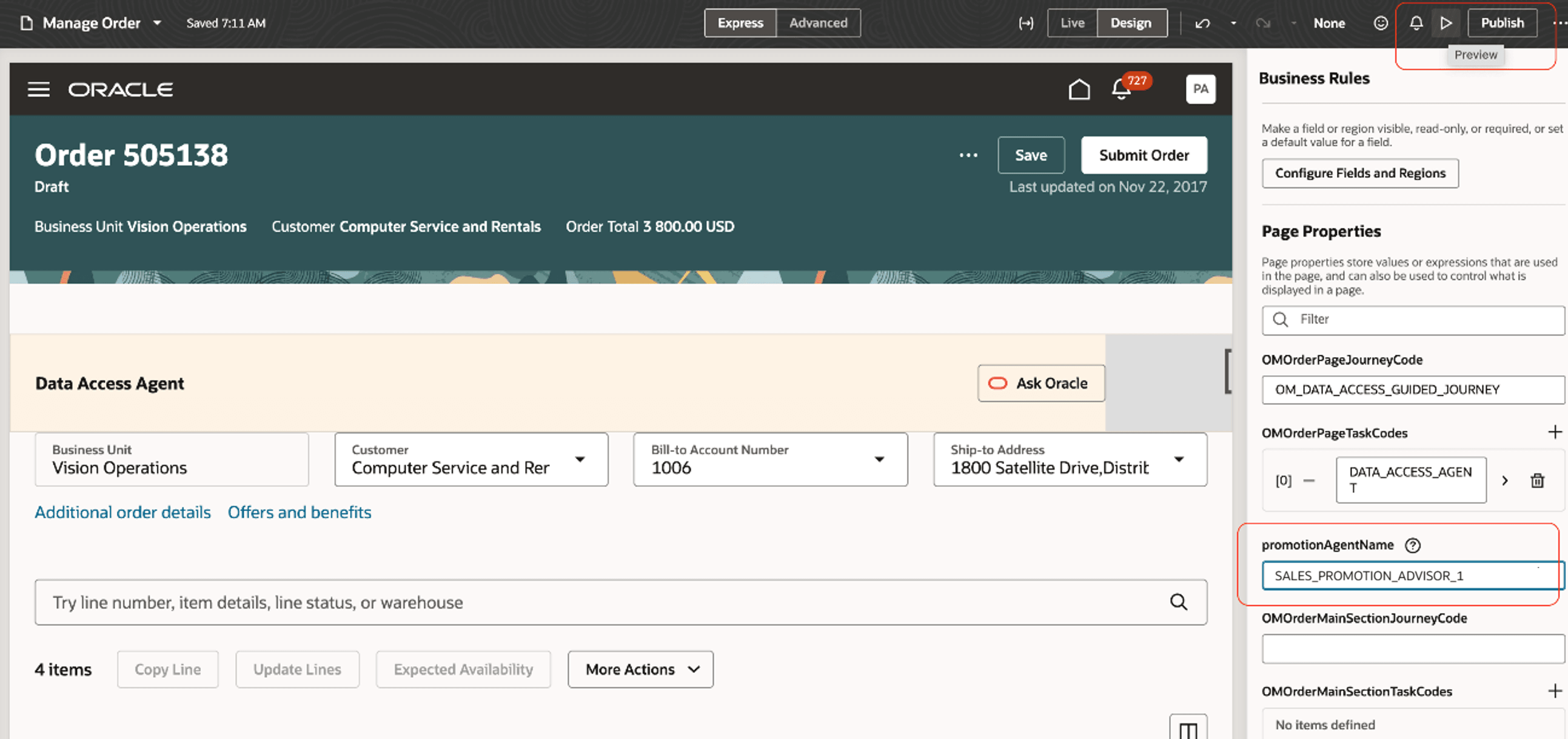Click Configure Fields and Regions
This screenshot has width=1568, height=739.
[1361, 173]
